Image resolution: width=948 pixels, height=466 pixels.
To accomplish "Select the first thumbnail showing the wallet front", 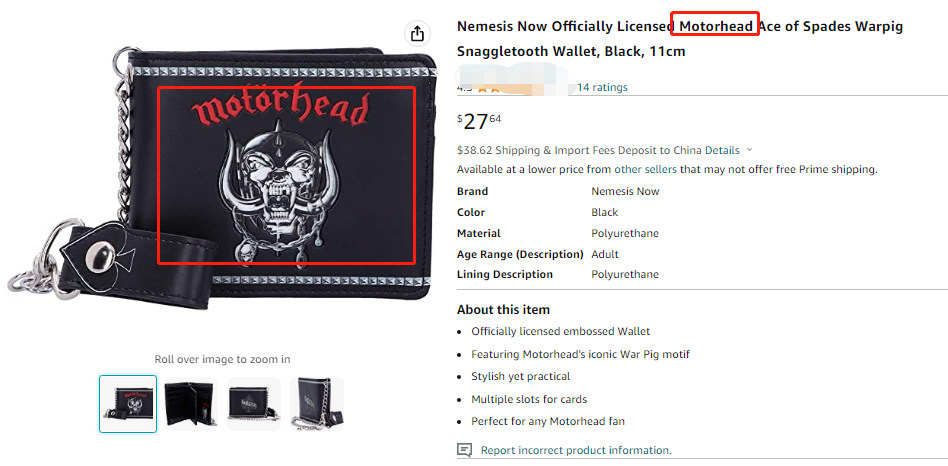I will coord(128,403).
